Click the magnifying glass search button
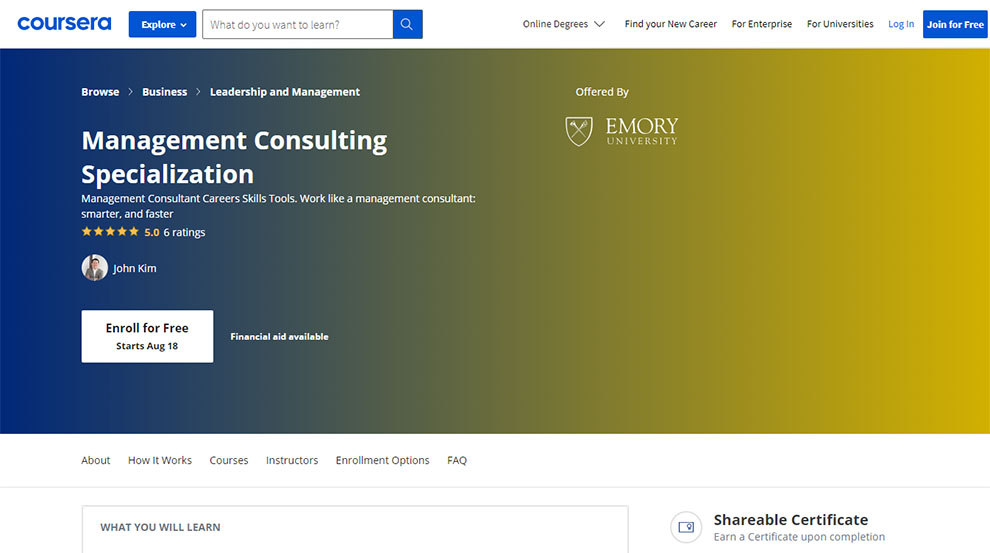Screen dimensions: 990x553 click(x=407, y=24)
